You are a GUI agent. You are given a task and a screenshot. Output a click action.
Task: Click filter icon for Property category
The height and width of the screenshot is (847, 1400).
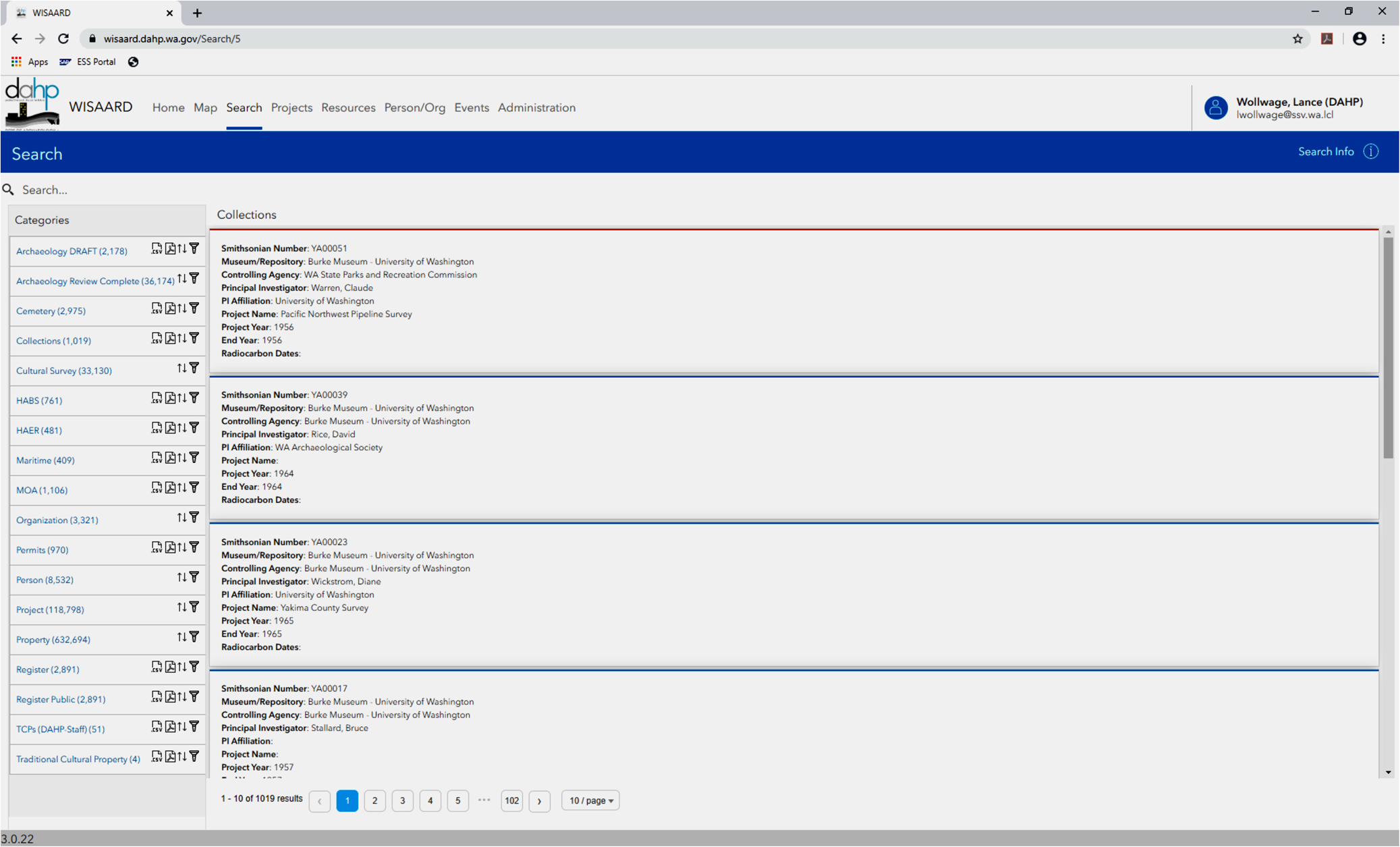click(194, 637)
